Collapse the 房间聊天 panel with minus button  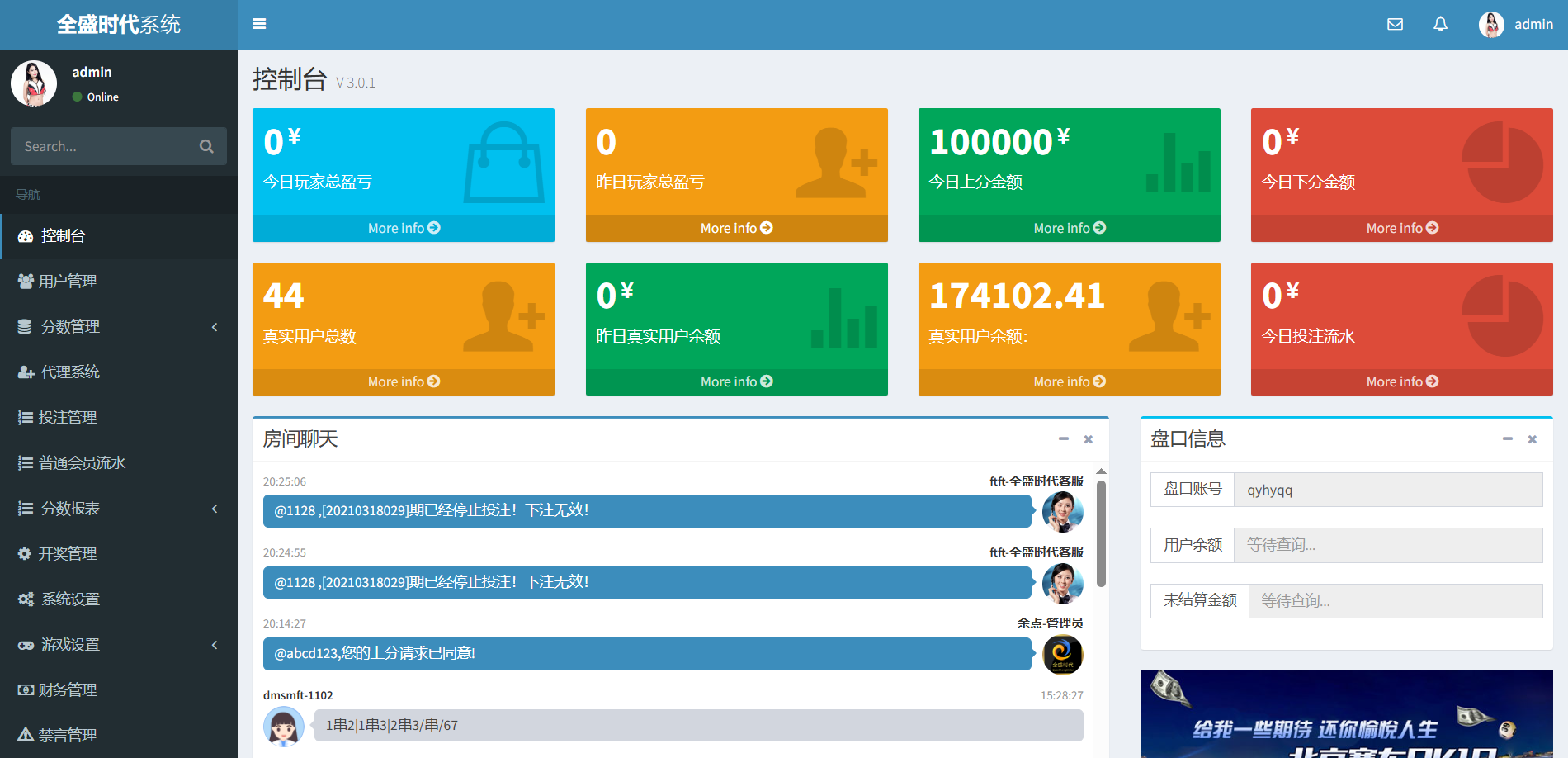[1064, 439]
